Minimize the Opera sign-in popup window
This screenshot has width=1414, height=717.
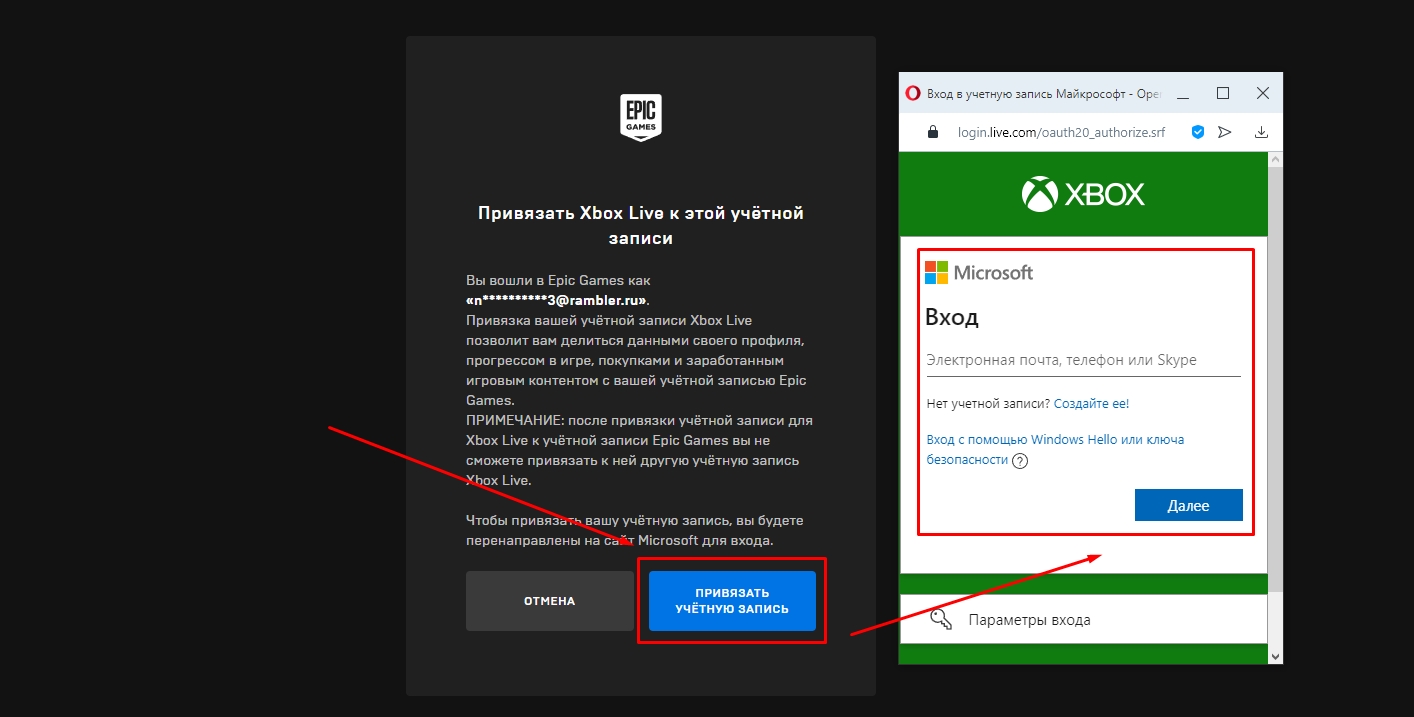(x=1183, y=94)
